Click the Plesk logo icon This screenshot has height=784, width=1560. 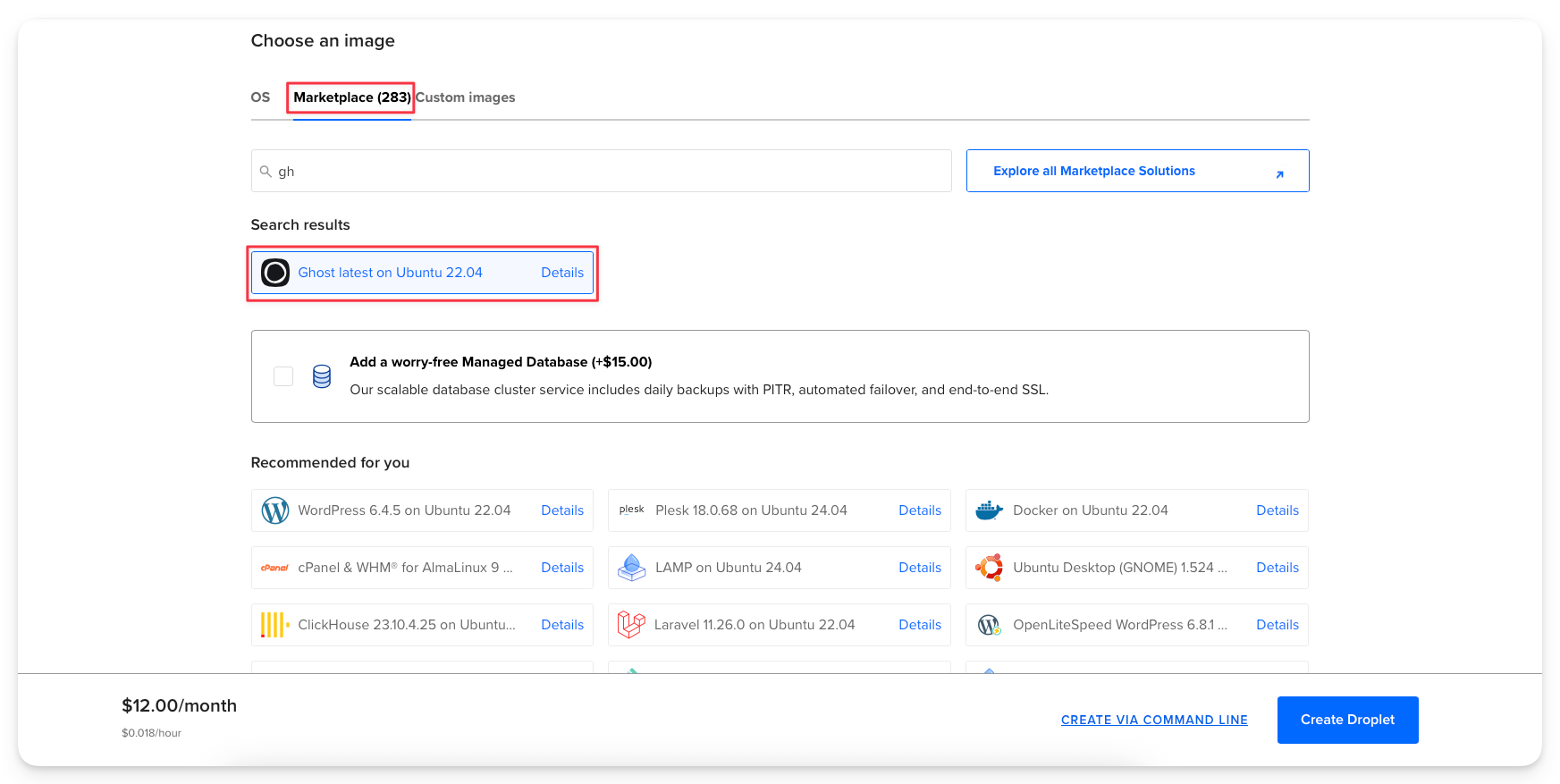coord(632,510)
